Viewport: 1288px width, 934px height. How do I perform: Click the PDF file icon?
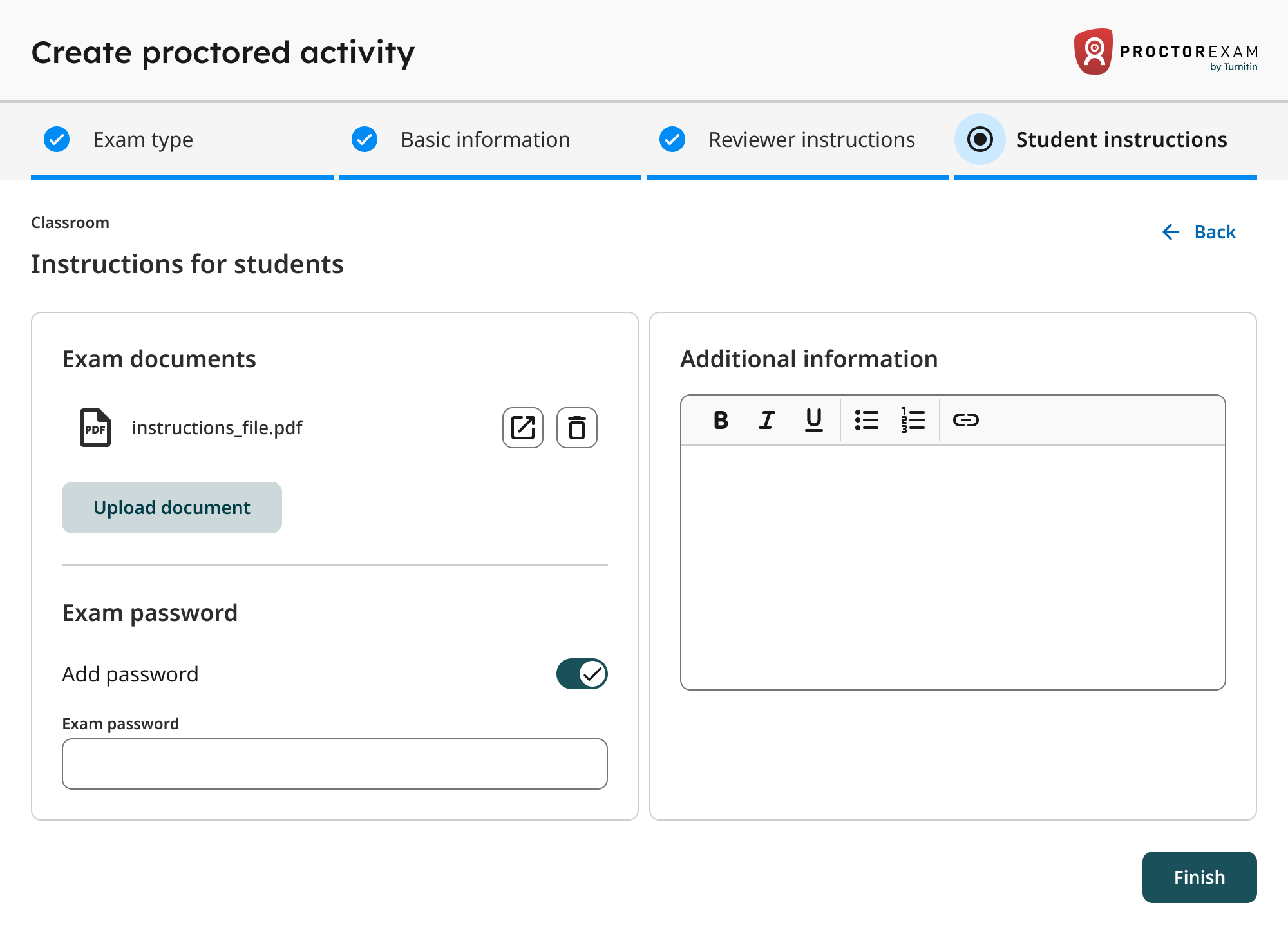coord(95,428)
